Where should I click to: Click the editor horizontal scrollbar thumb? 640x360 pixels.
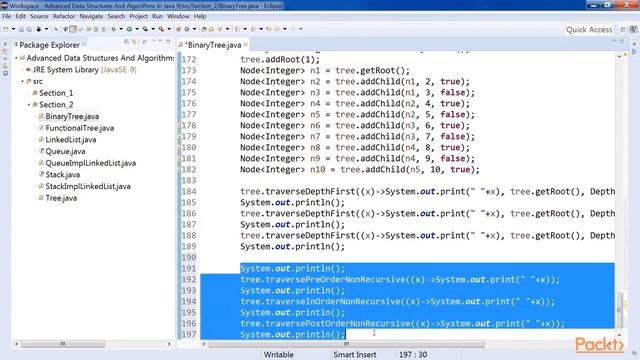(x=346, y=344)
